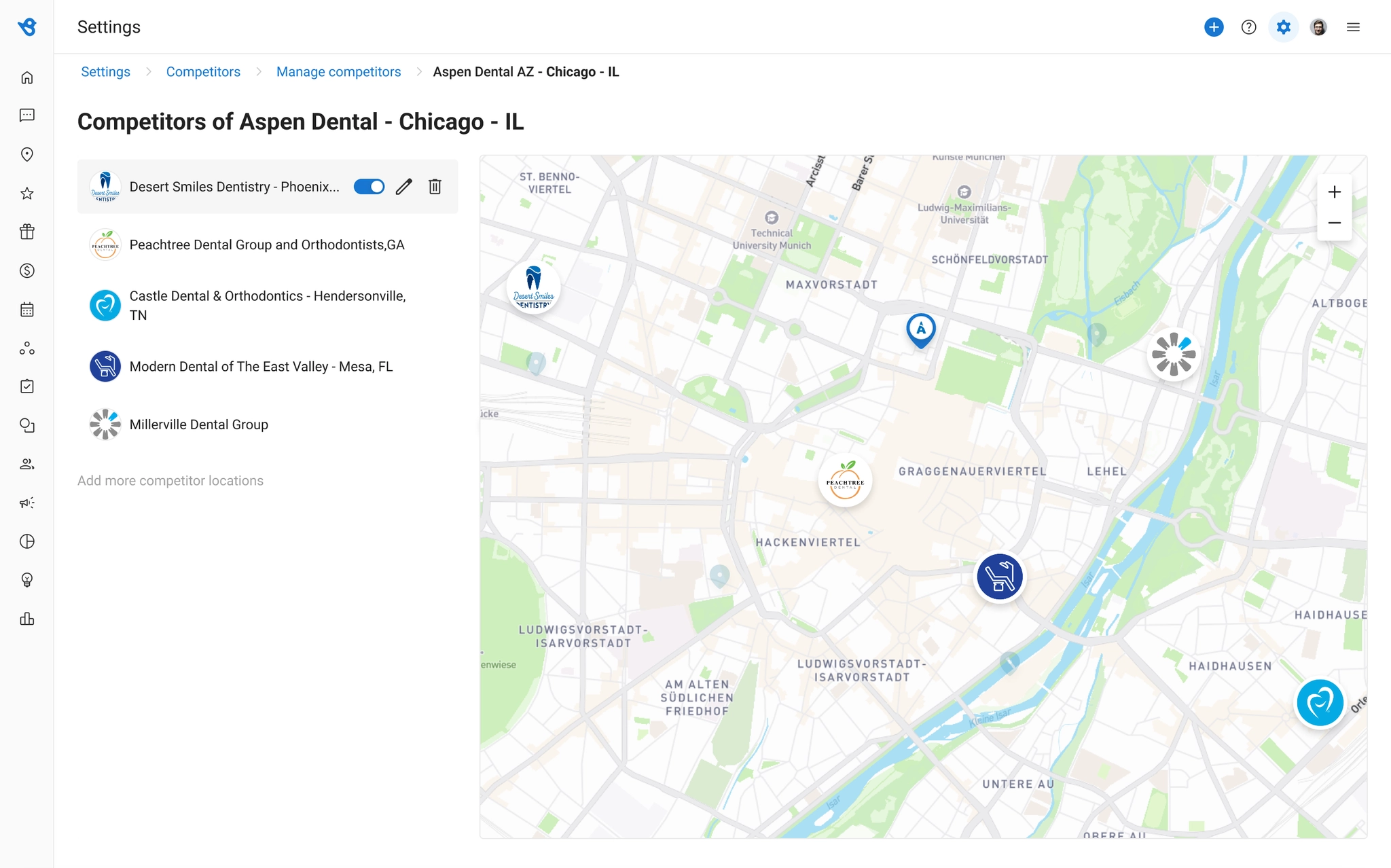1391x868 pixels.
Task: Open the Ticketing chat-bubbles sidebar icon
Action: tap(27, 425)
